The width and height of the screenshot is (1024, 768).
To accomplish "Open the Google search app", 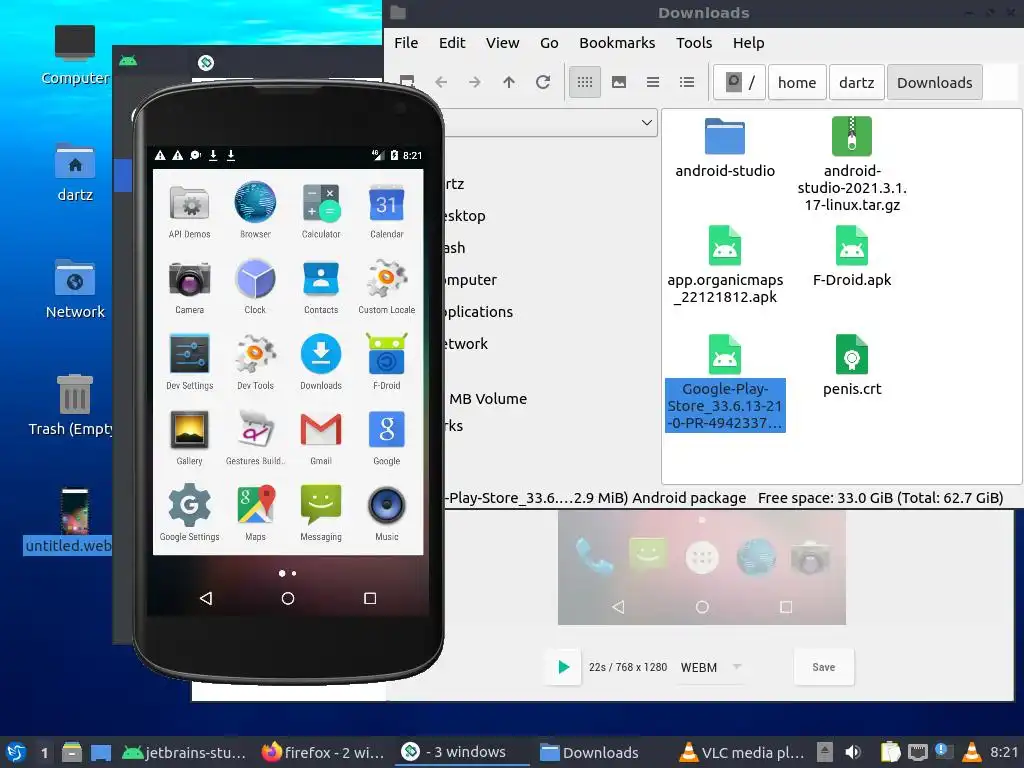I will click(x=387, y=438).
